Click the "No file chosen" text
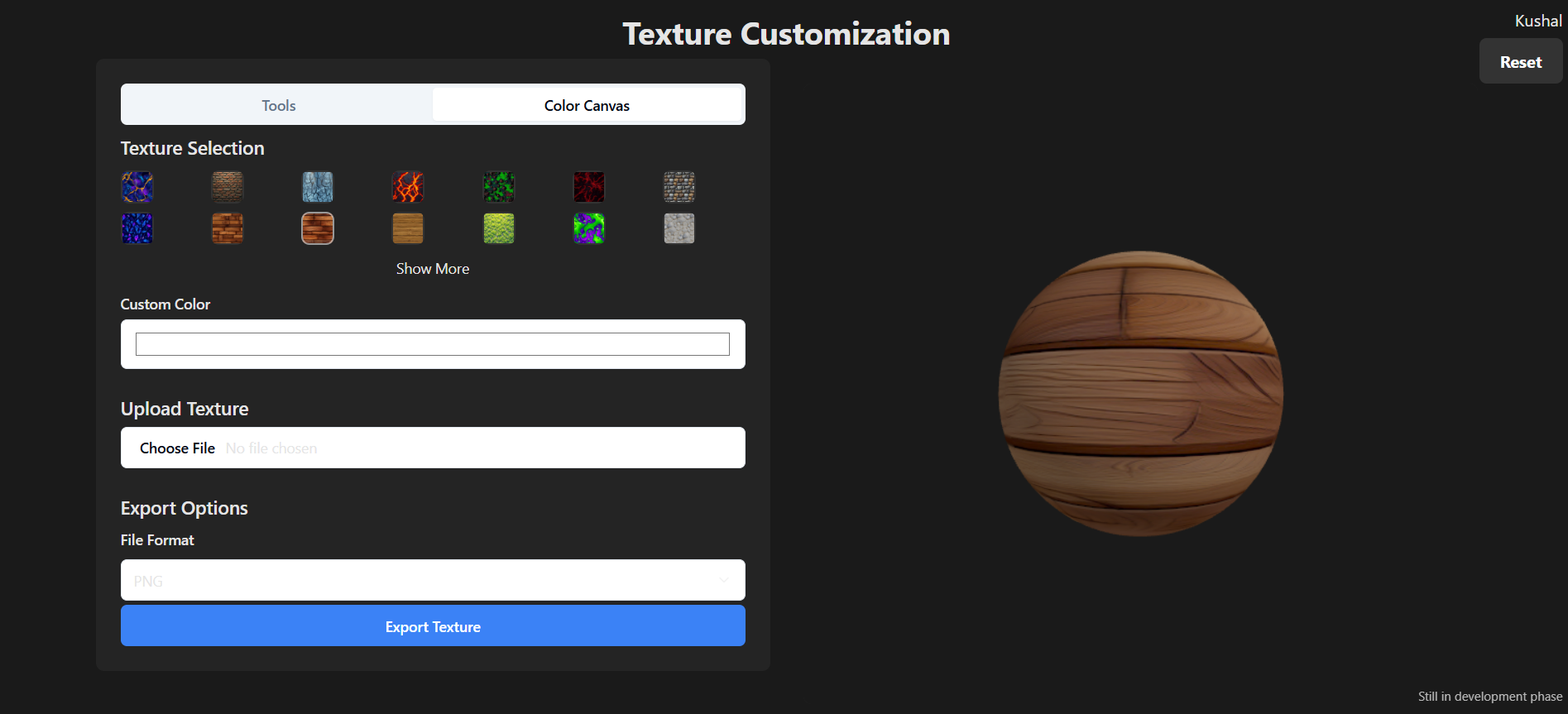The height and width of the screenshot is (714, 1568). point(271,448)
